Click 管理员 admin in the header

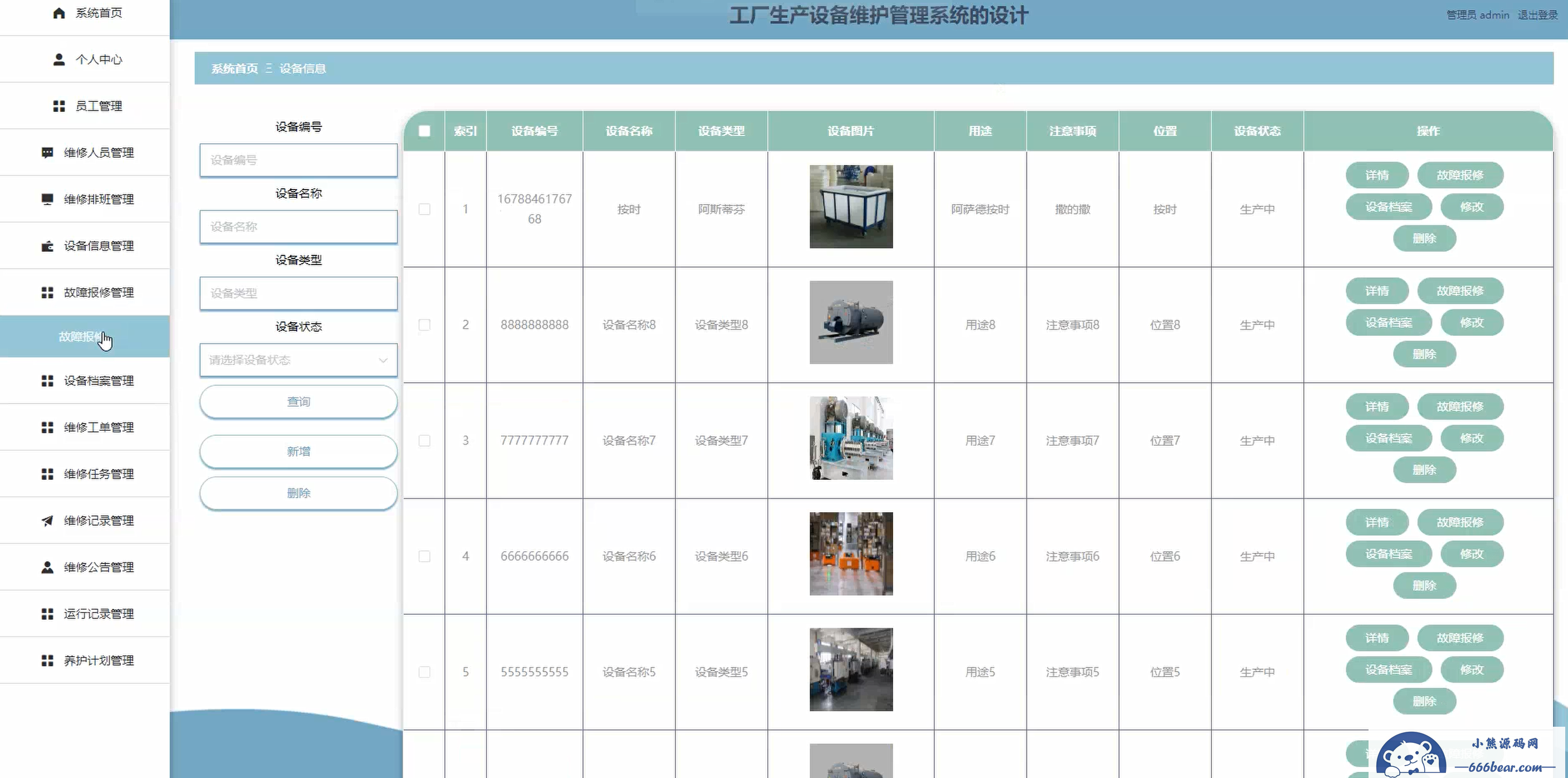[x=1478, y=15]
